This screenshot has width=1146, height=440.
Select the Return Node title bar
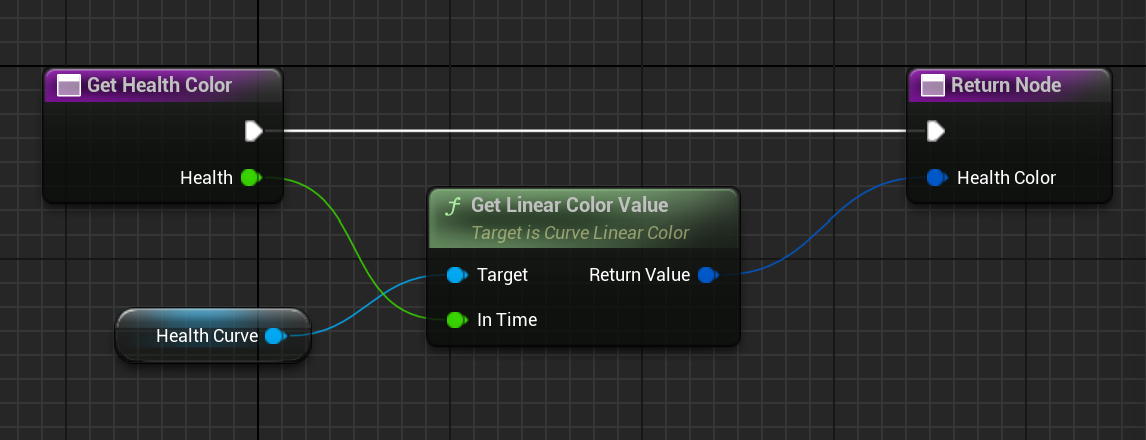1006,86
